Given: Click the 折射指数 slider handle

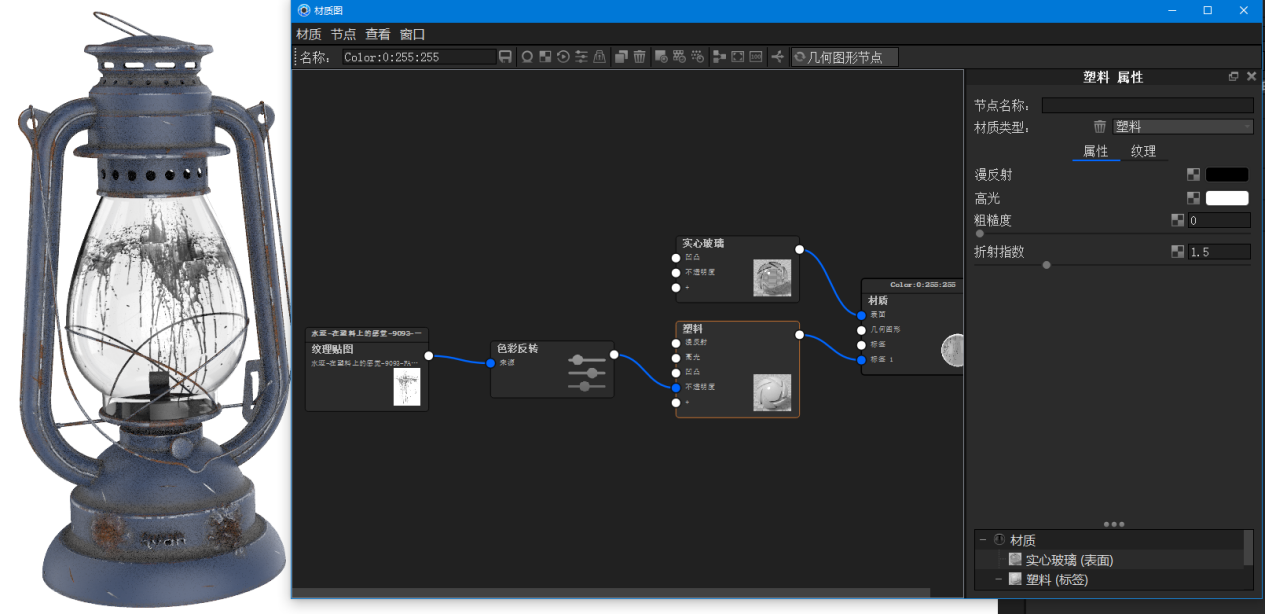Looking at the screenshot, I should point(1046,265).
